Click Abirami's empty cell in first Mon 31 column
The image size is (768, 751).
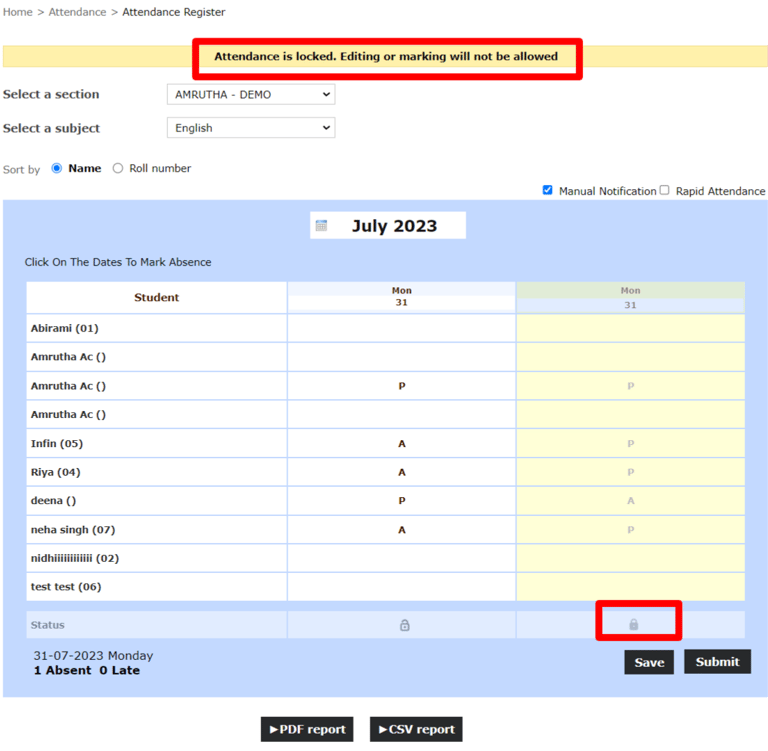pyautogui.click(x=402, y=328)
